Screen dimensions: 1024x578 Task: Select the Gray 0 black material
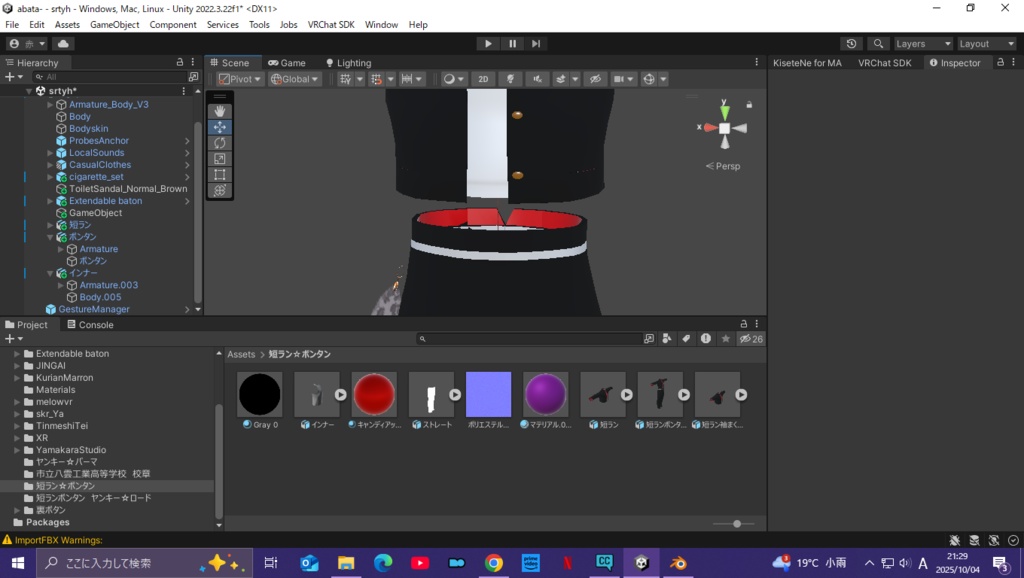pyautogui.click(x=260, y=394)
